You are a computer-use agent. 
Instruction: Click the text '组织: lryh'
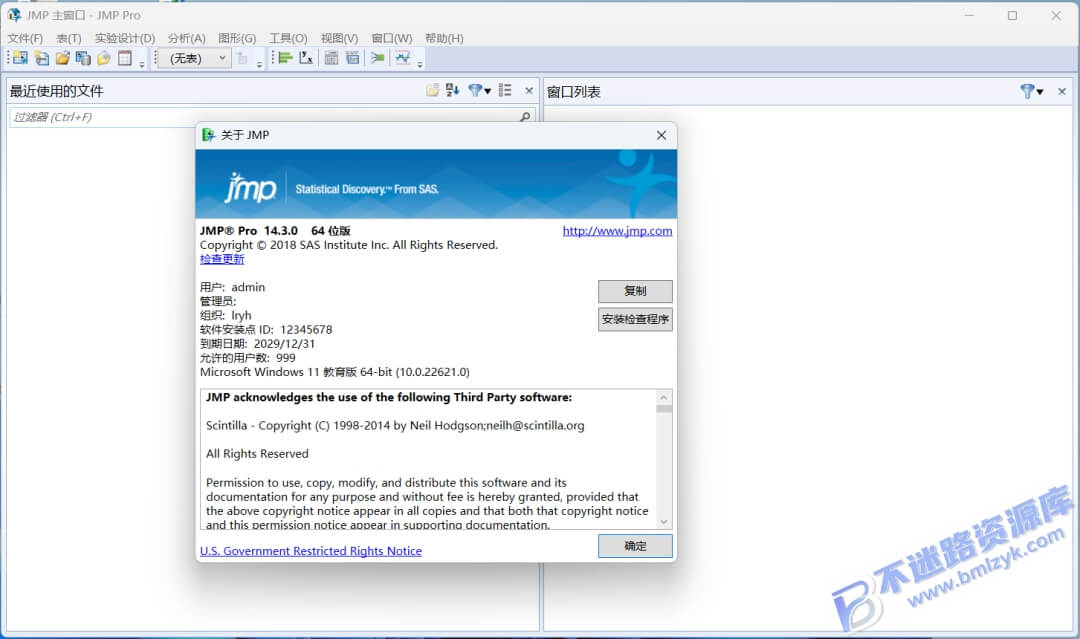(x=226, y=315)
